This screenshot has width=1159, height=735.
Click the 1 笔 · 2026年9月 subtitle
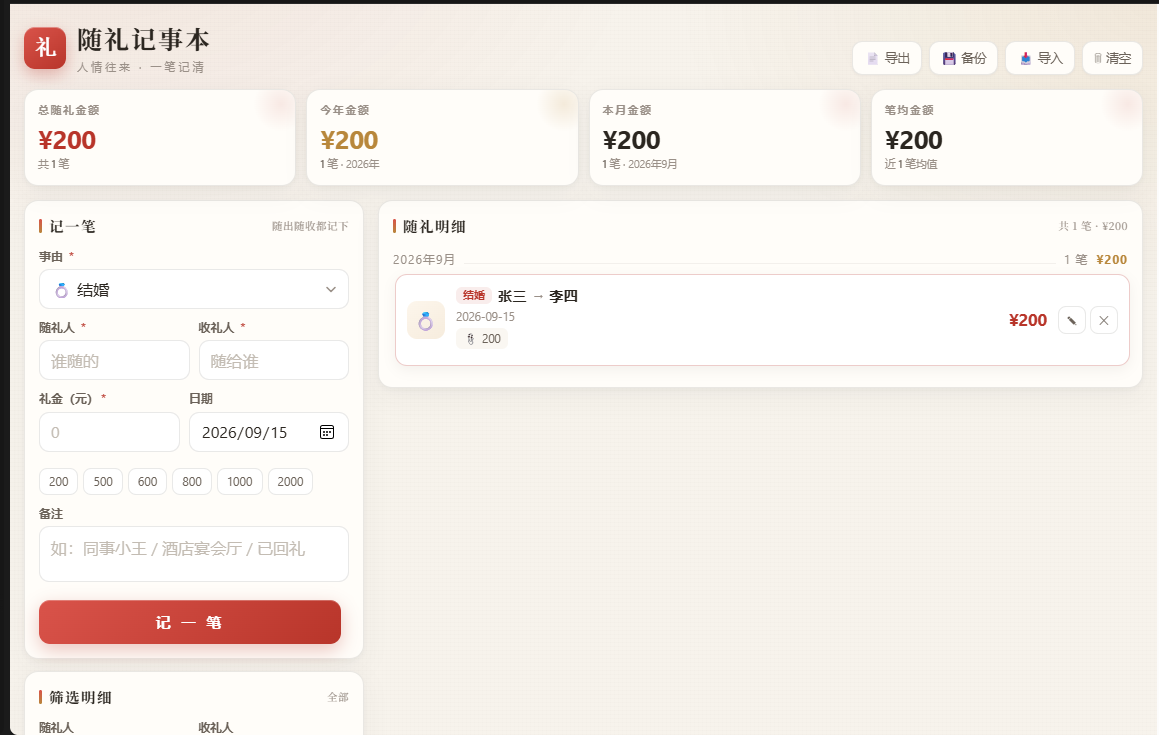point(639,164)
